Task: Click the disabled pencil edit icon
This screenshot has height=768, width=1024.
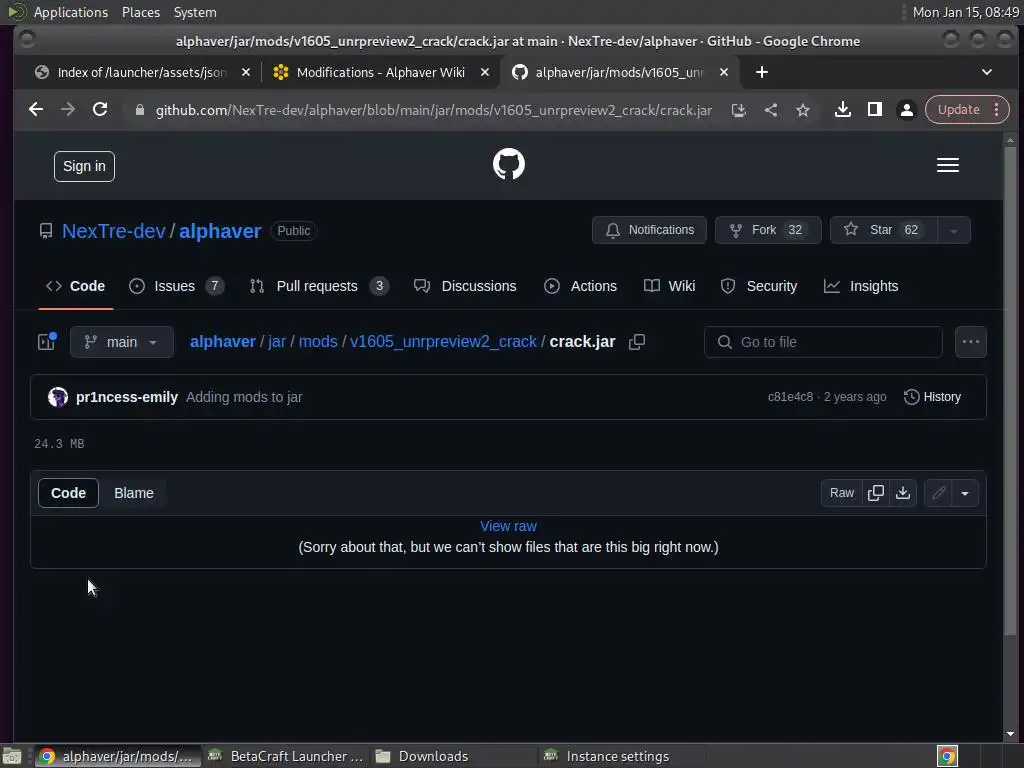Action: [938, 493]
